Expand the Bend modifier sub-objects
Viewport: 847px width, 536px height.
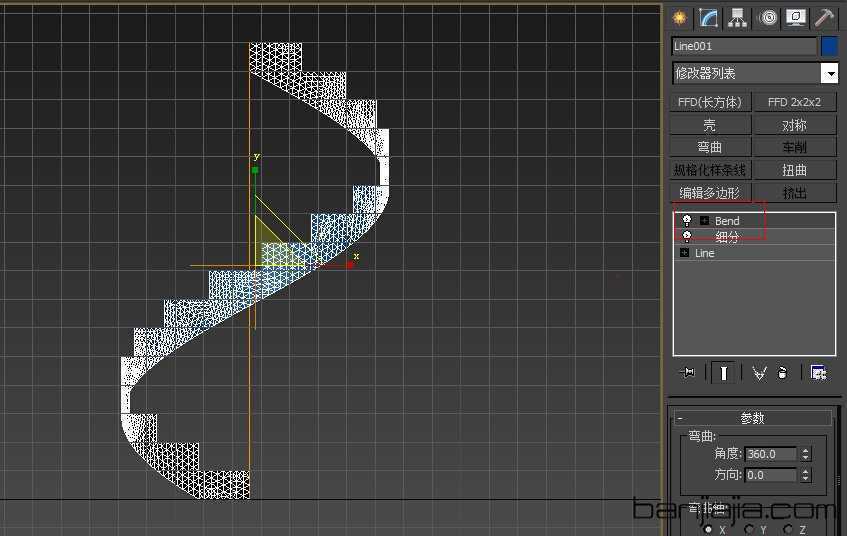pyautogui.click(x=704, y=220)
